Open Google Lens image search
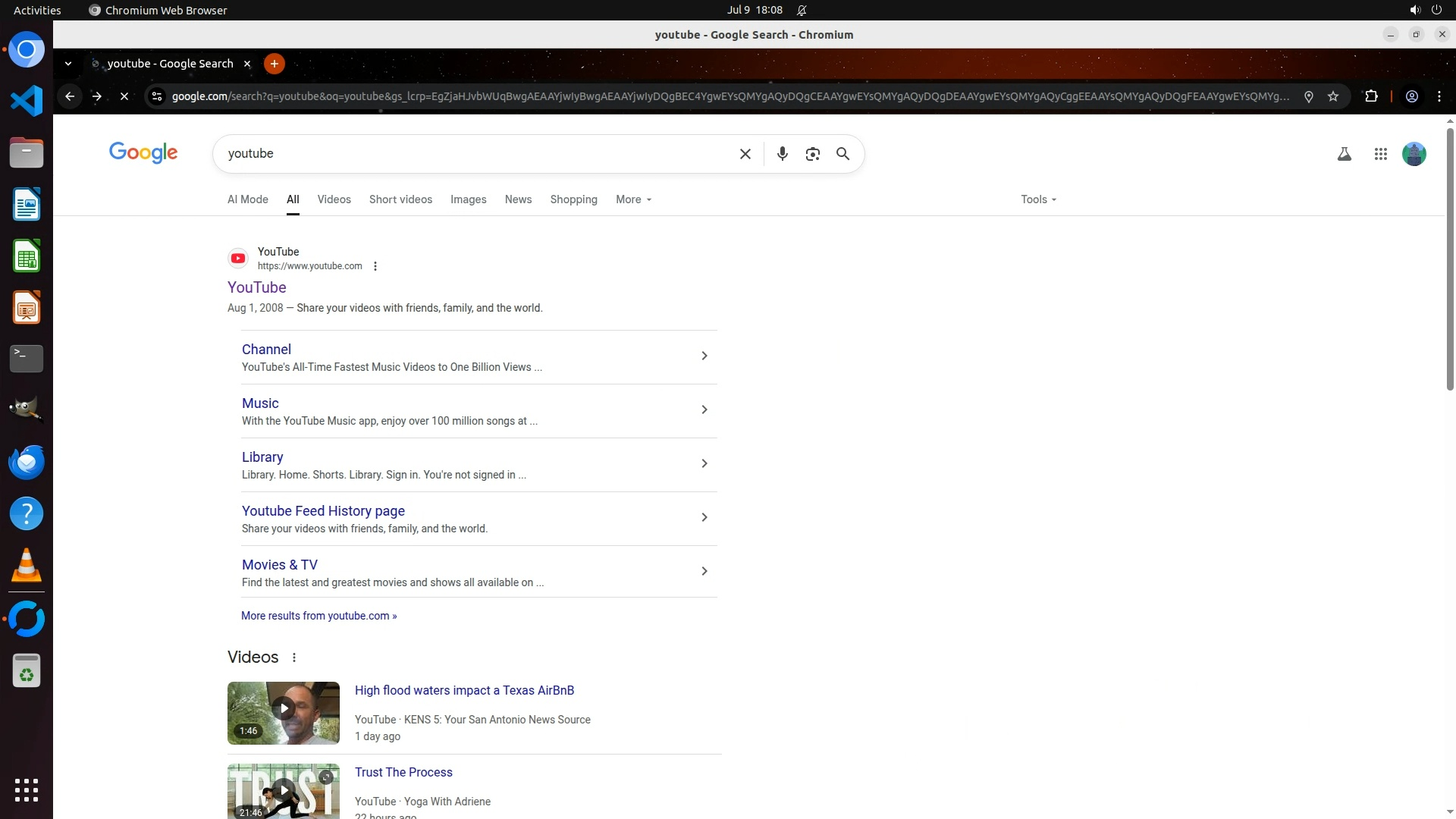The image size is (1456, 819). tap(812, 154)
